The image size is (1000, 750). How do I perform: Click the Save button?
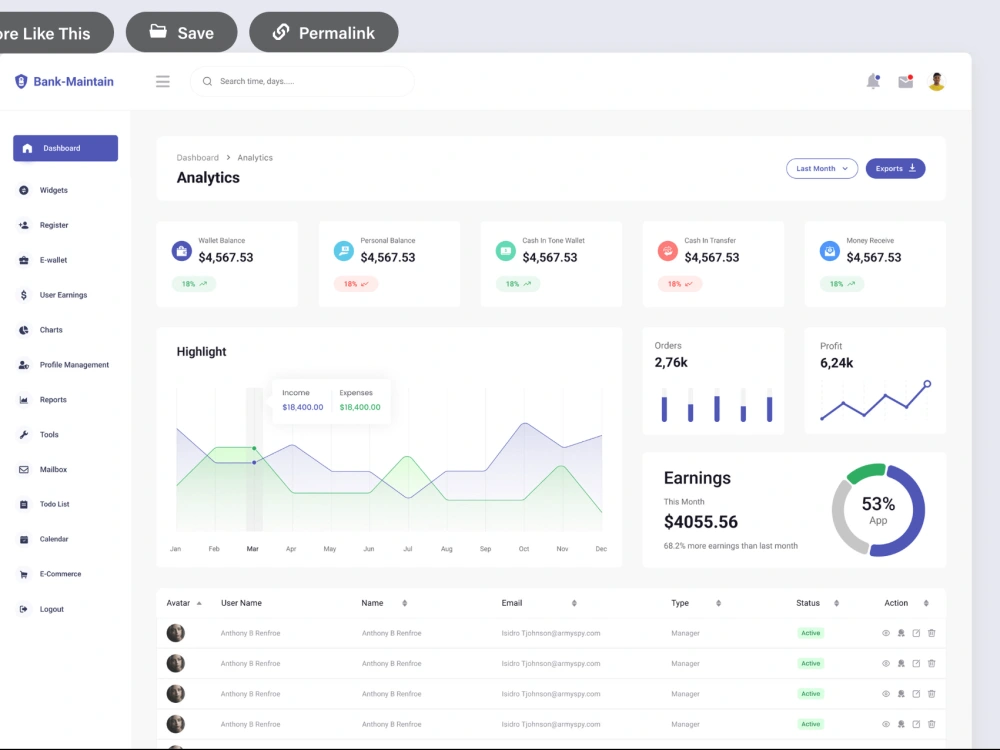click(x=182, y=32)
